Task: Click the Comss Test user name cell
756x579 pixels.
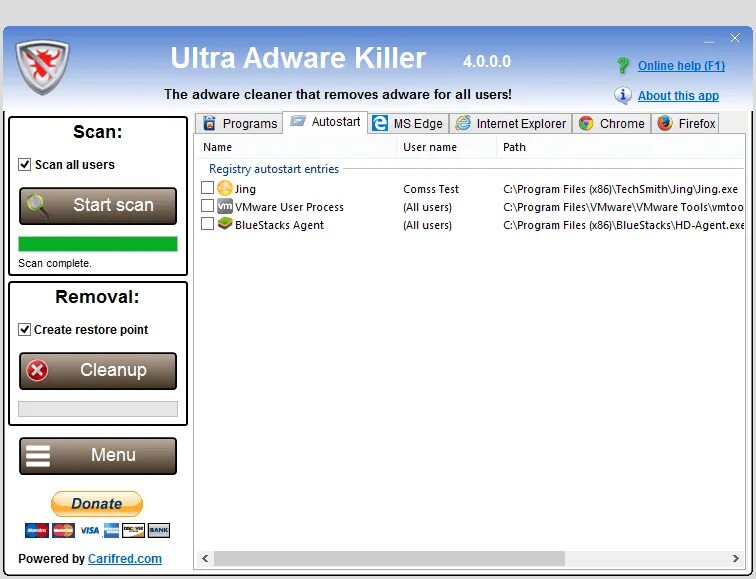Action: [x=431, y=189]
